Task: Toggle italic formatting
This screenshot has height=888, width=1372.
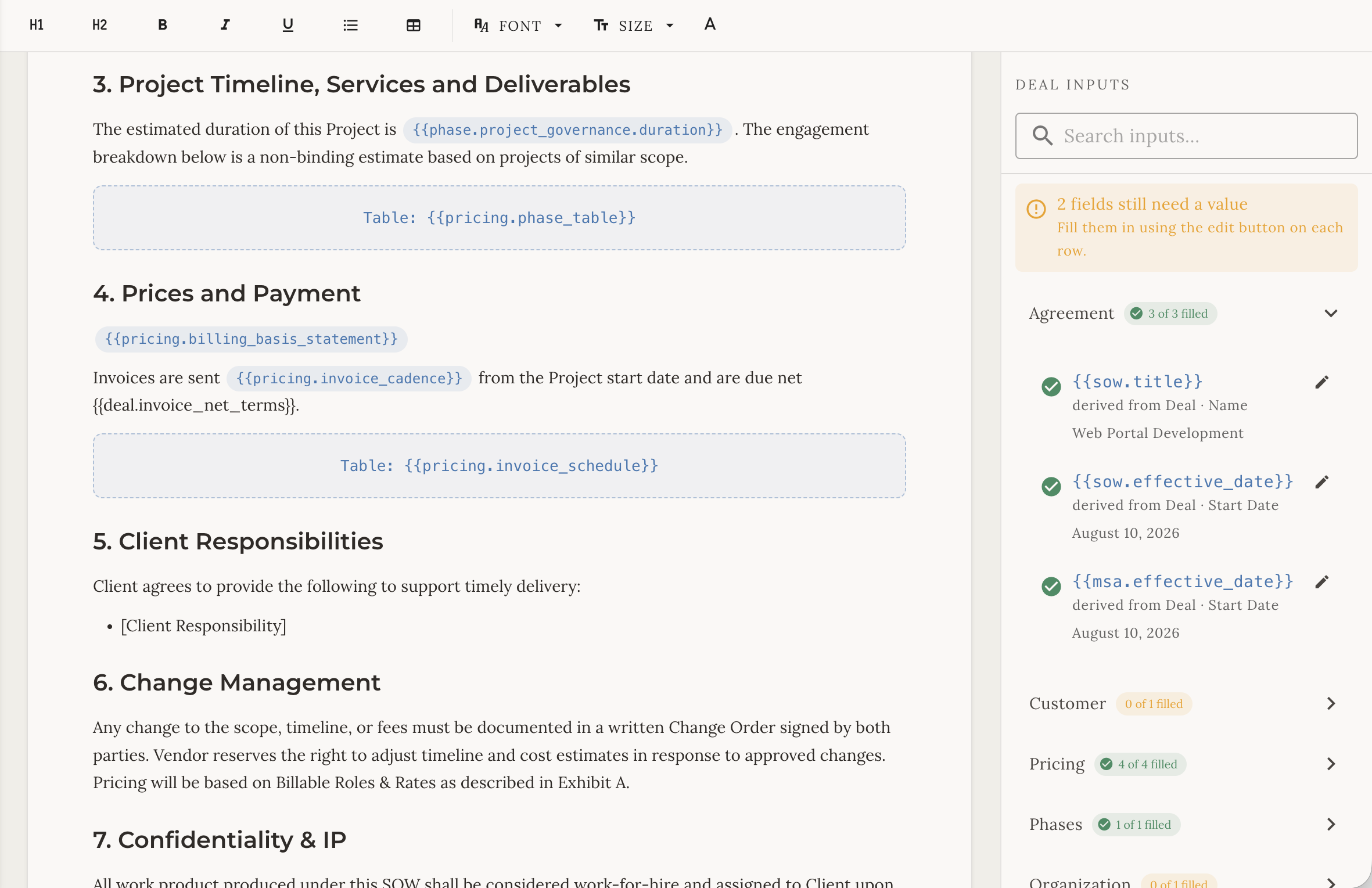Action: [x=225, y=25]
